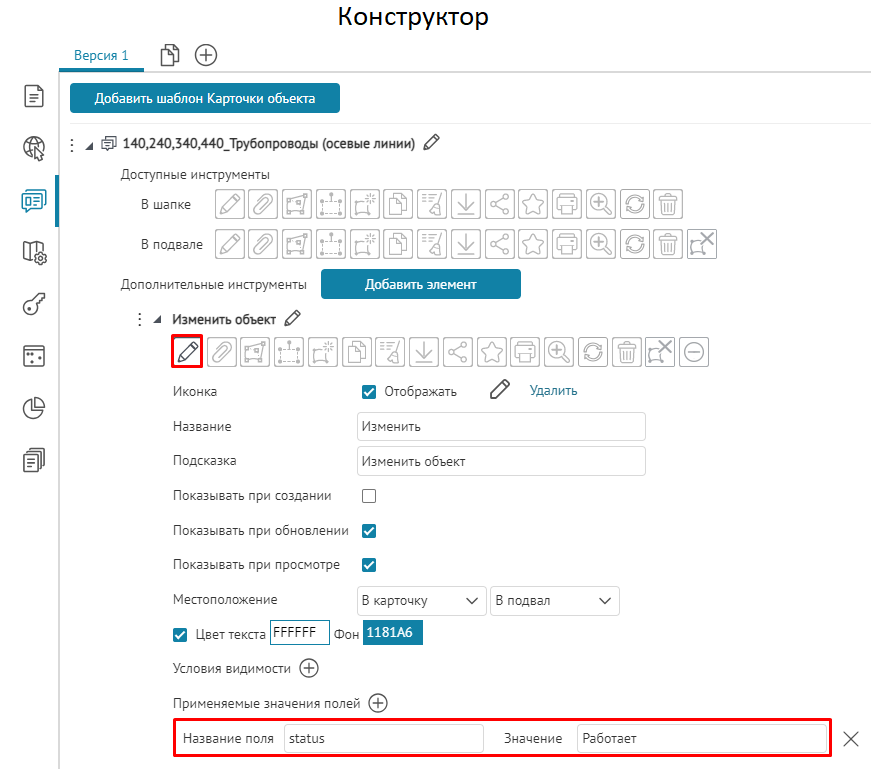Switch to the Версия 1 tab

tap(101, 56)
